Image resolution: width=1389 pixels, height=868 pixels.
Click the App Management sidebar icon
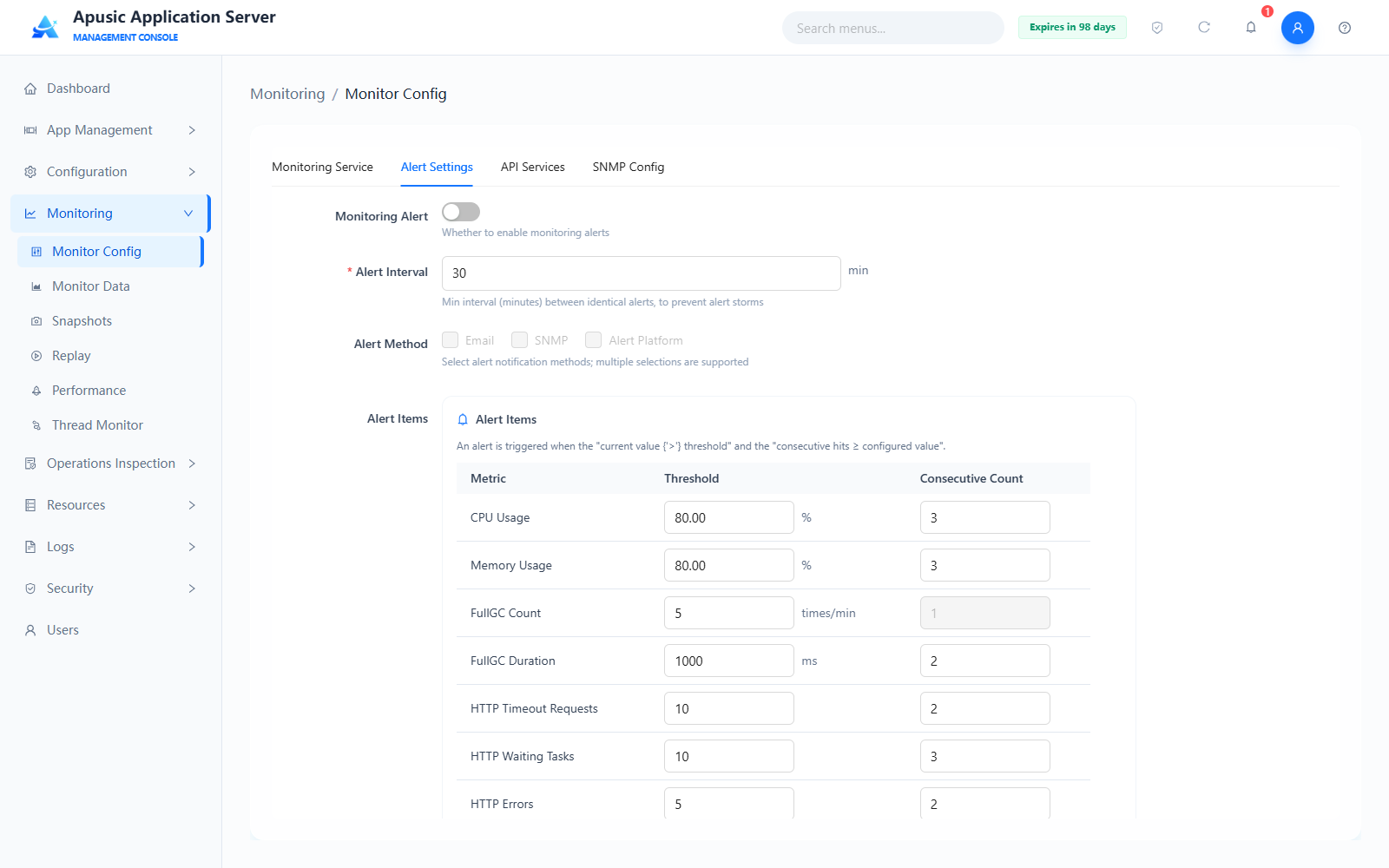click(30, 130)
